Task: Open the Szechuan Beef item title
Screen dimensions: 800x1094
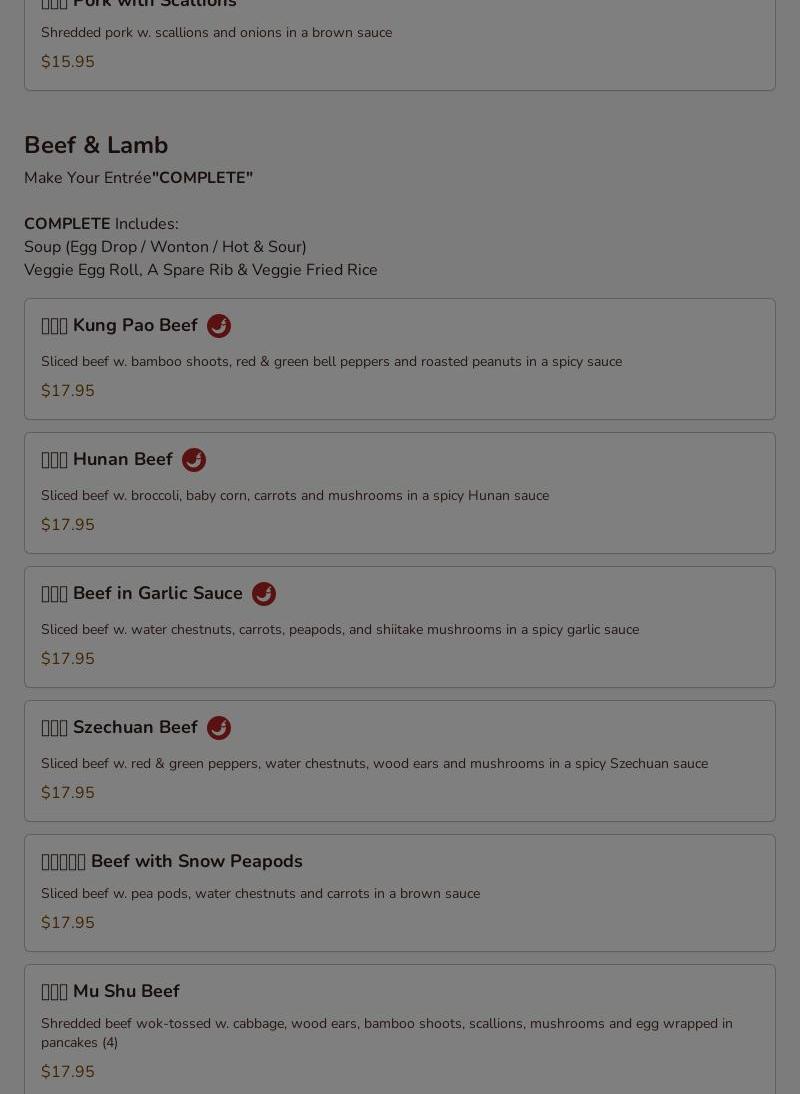Action: (x=119, y=728)
